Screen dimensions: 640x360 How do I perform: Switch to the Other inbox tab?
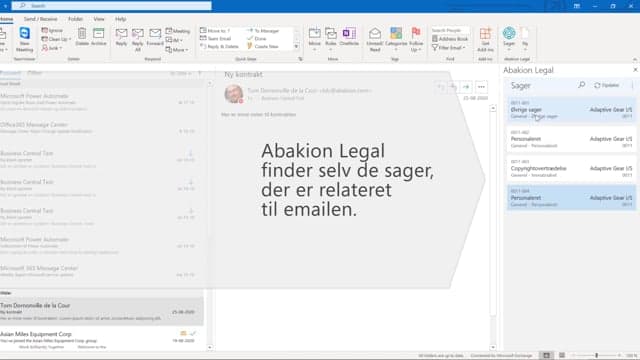(35, 73)
